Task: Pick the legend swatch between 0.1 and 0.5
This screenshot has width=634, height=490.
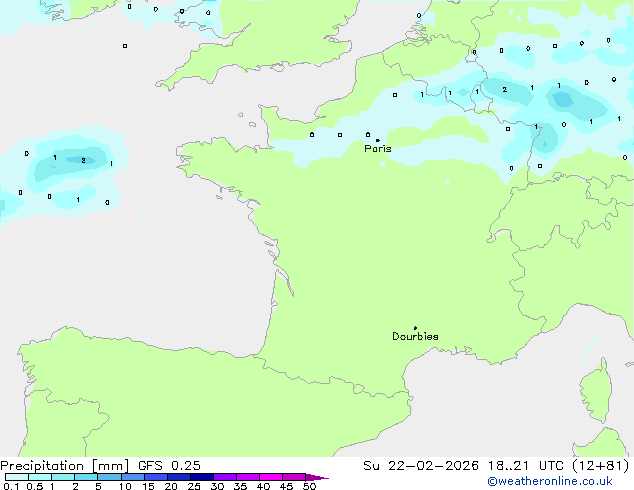Action: 17,477
